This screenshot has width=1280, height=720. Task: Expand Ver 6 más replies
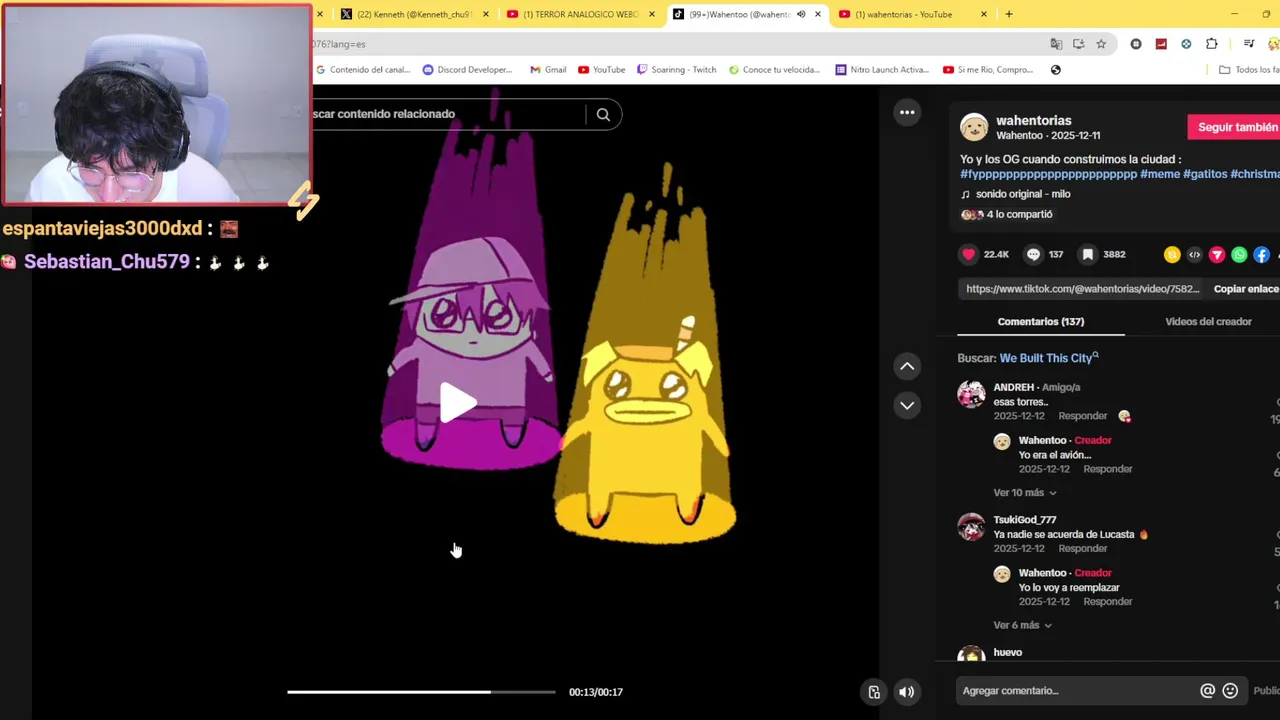[1022, 626]
